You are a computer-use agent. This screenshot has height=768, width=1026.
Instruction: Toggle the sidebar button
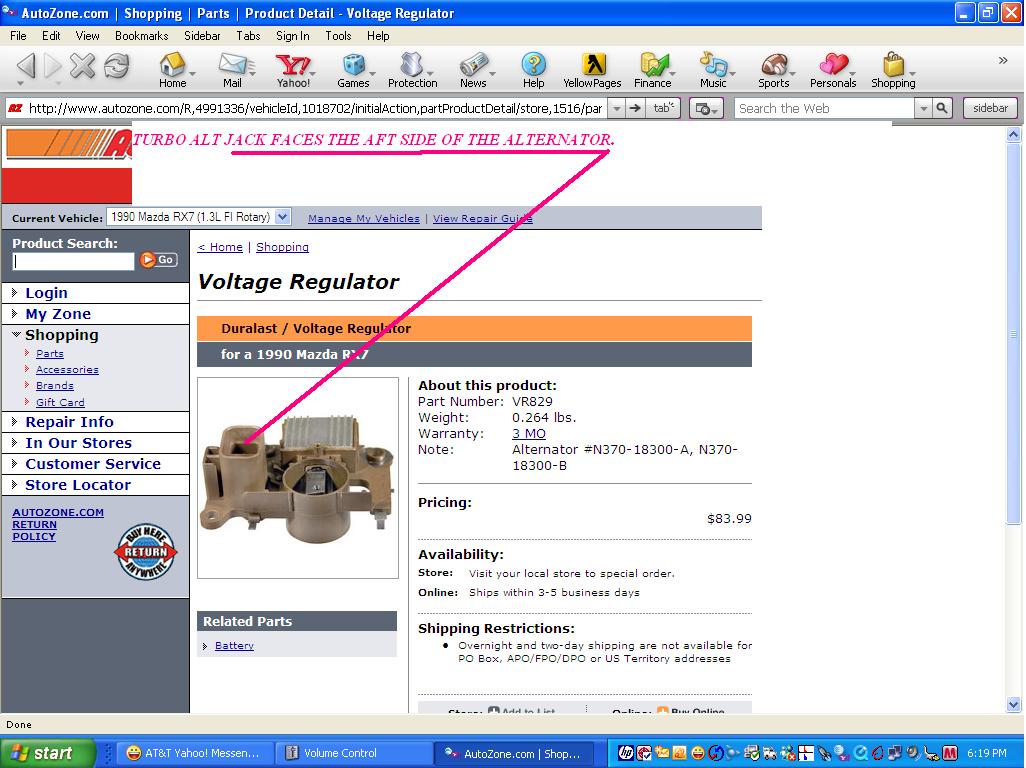[989, 108]
